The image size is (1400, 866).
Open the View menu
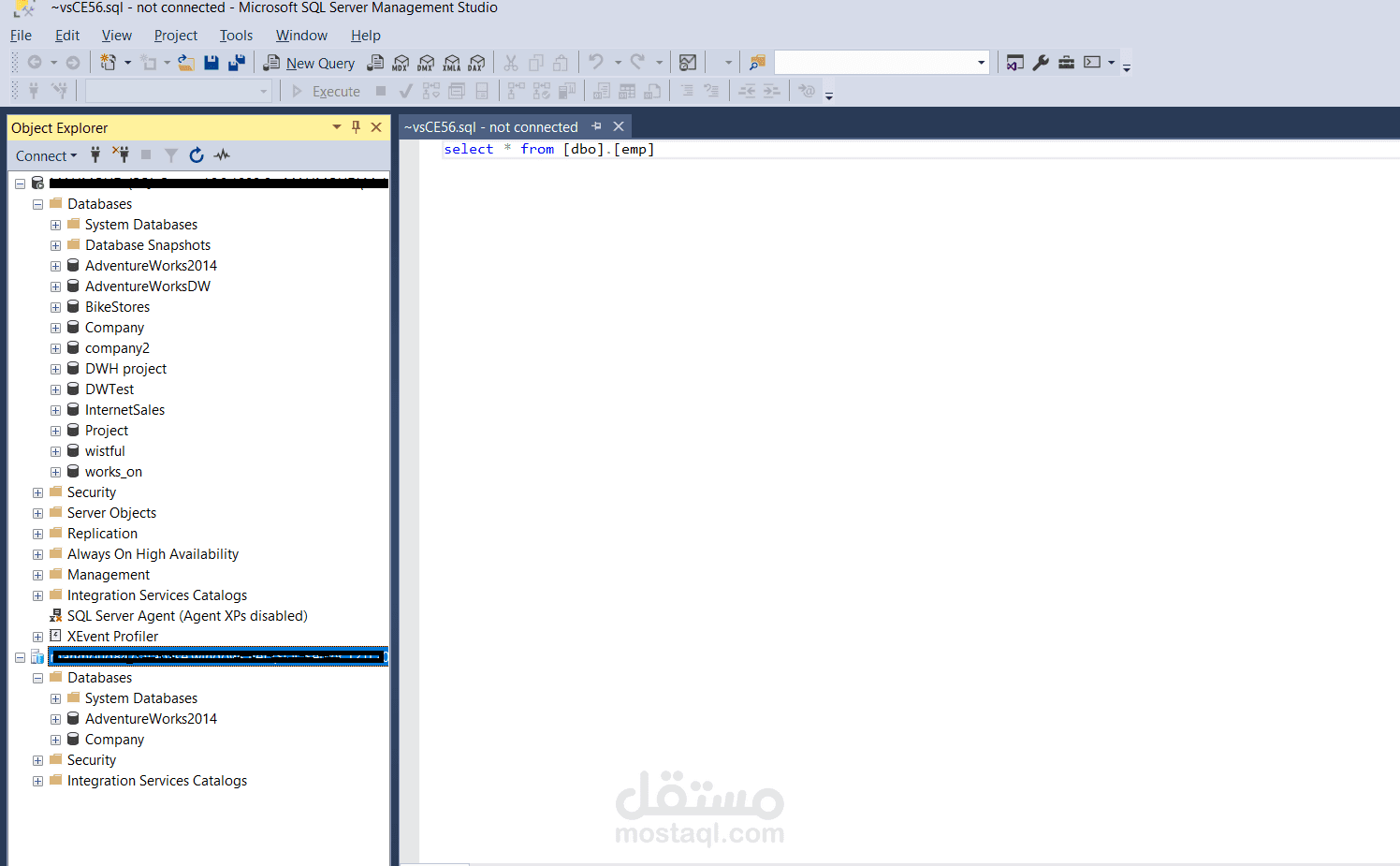point(117,36)
